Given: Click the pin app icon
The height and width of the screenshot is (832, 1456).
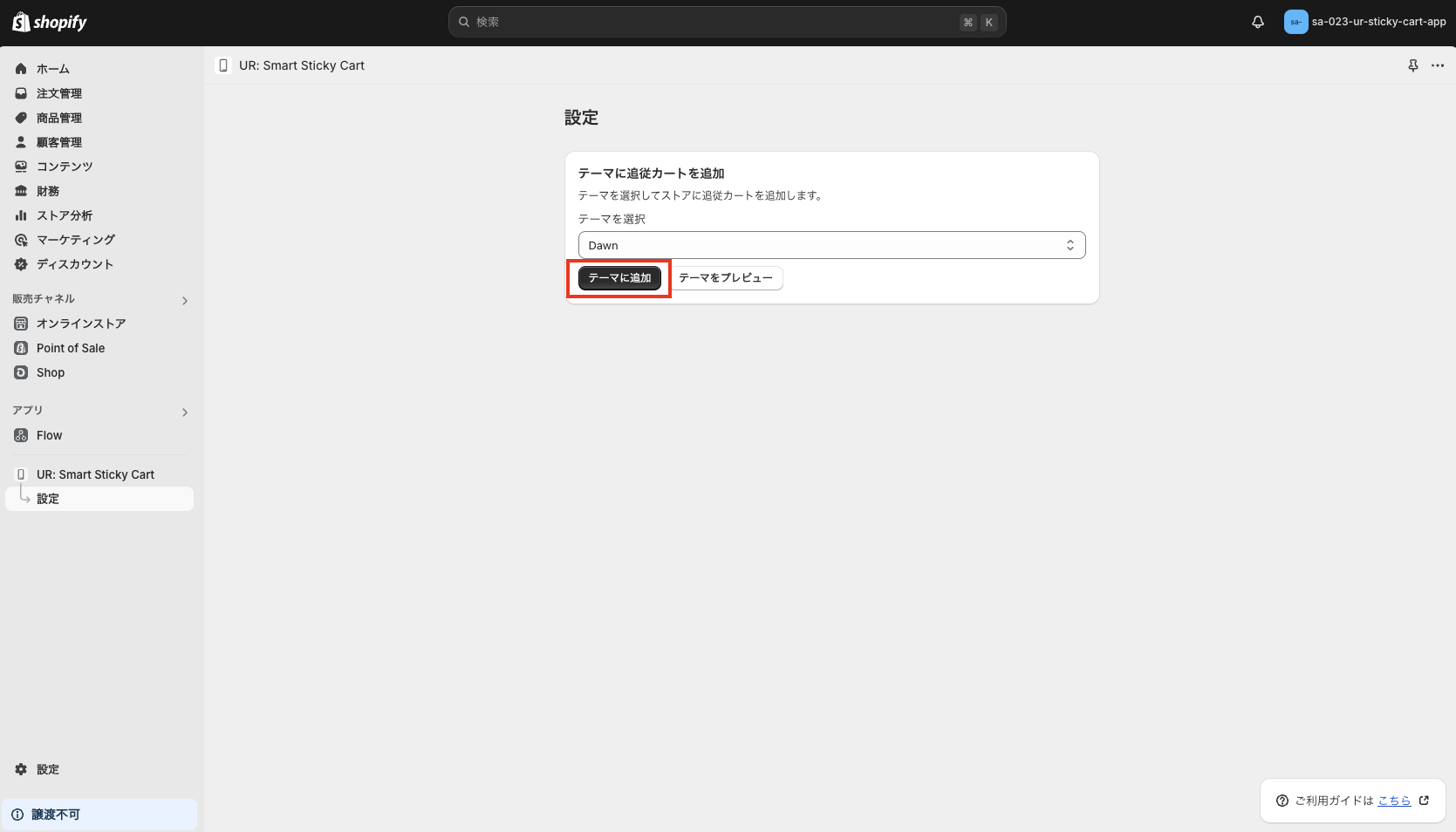Looking at the screenshot, I should pyautogui.click(x=1413, y=65).
